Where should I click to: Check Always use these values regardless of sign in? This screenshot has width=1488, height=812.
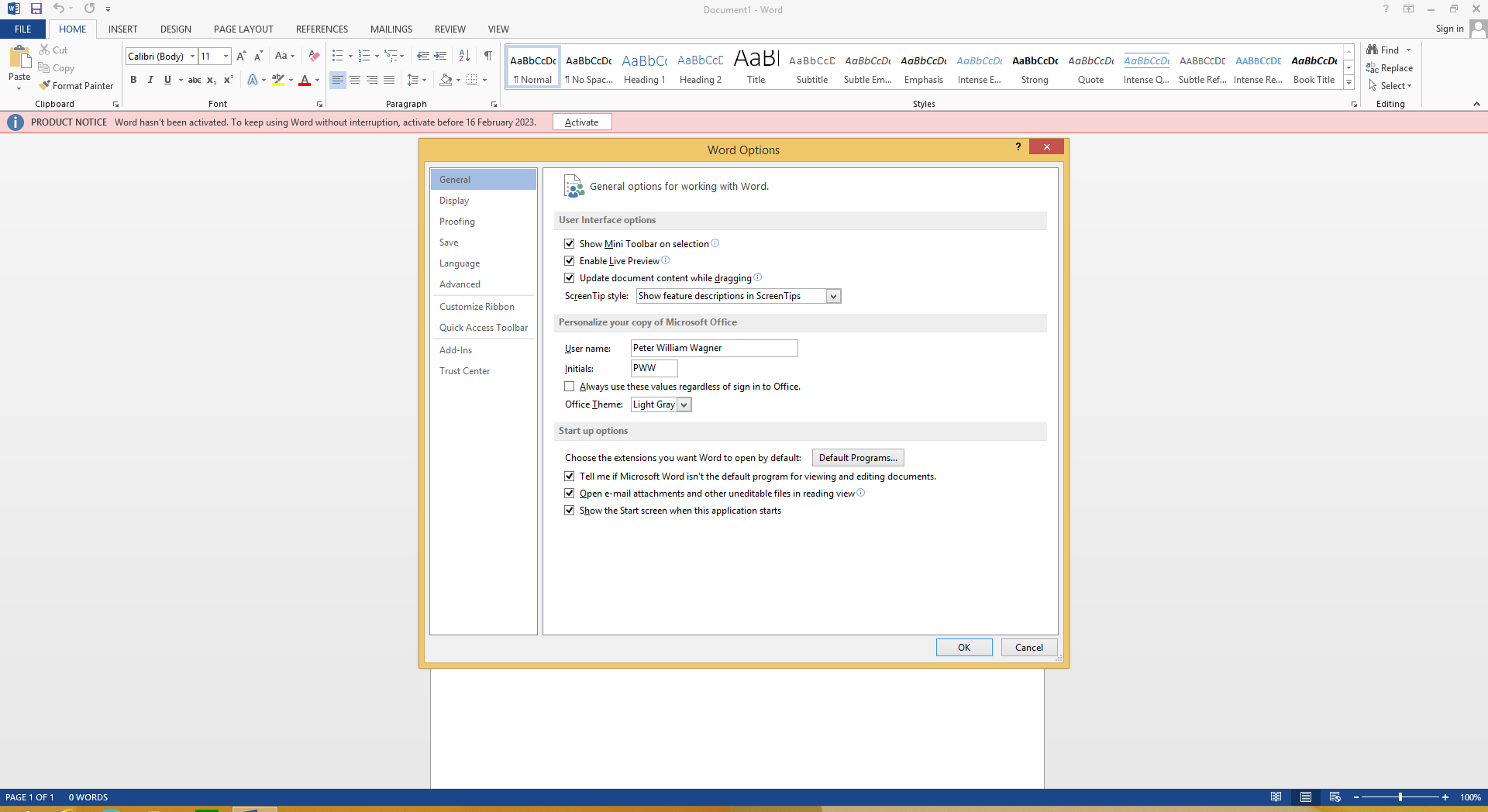point(570,386)
